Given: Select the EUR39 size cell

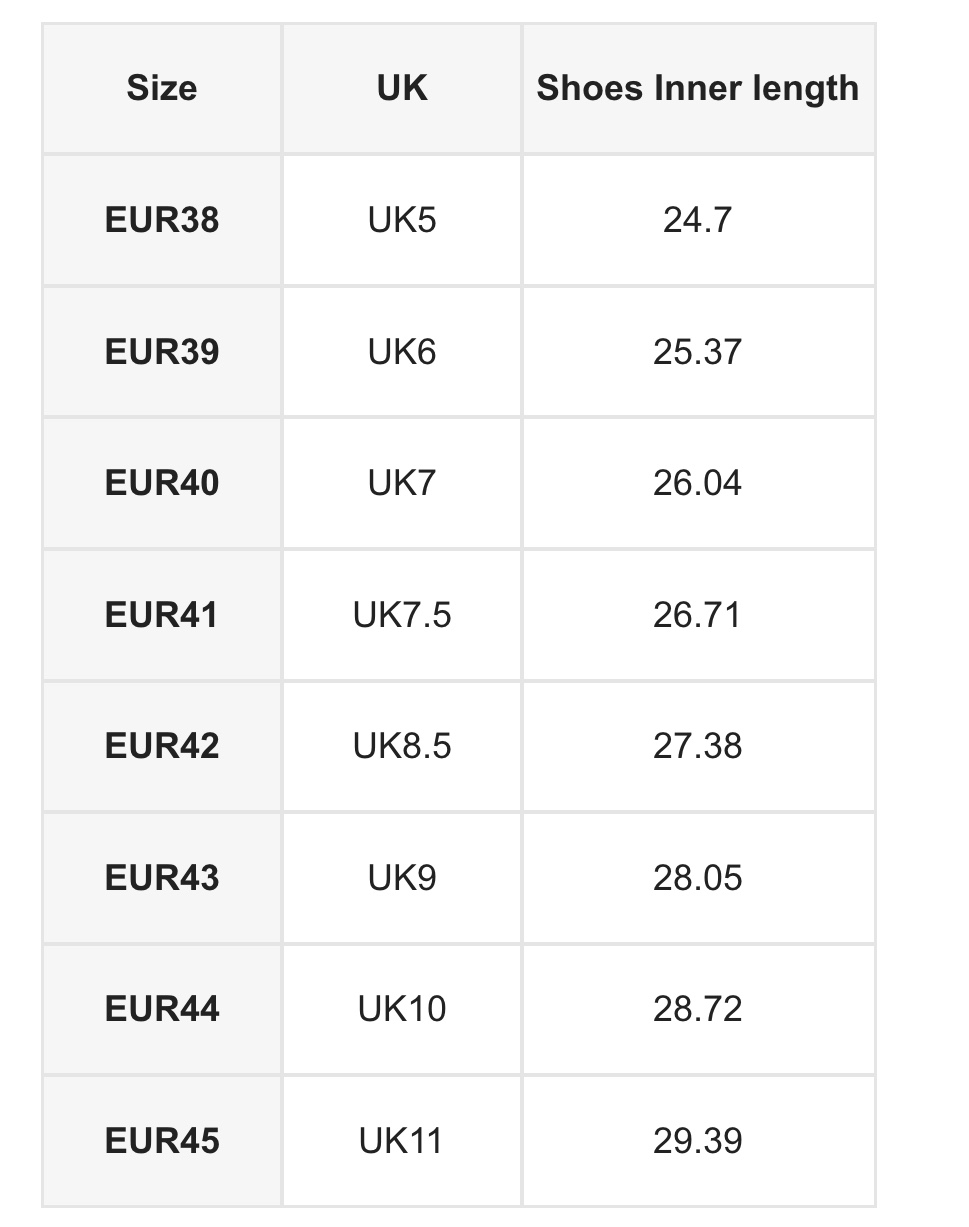Looking at the screenshot, I should click(162, 352).
